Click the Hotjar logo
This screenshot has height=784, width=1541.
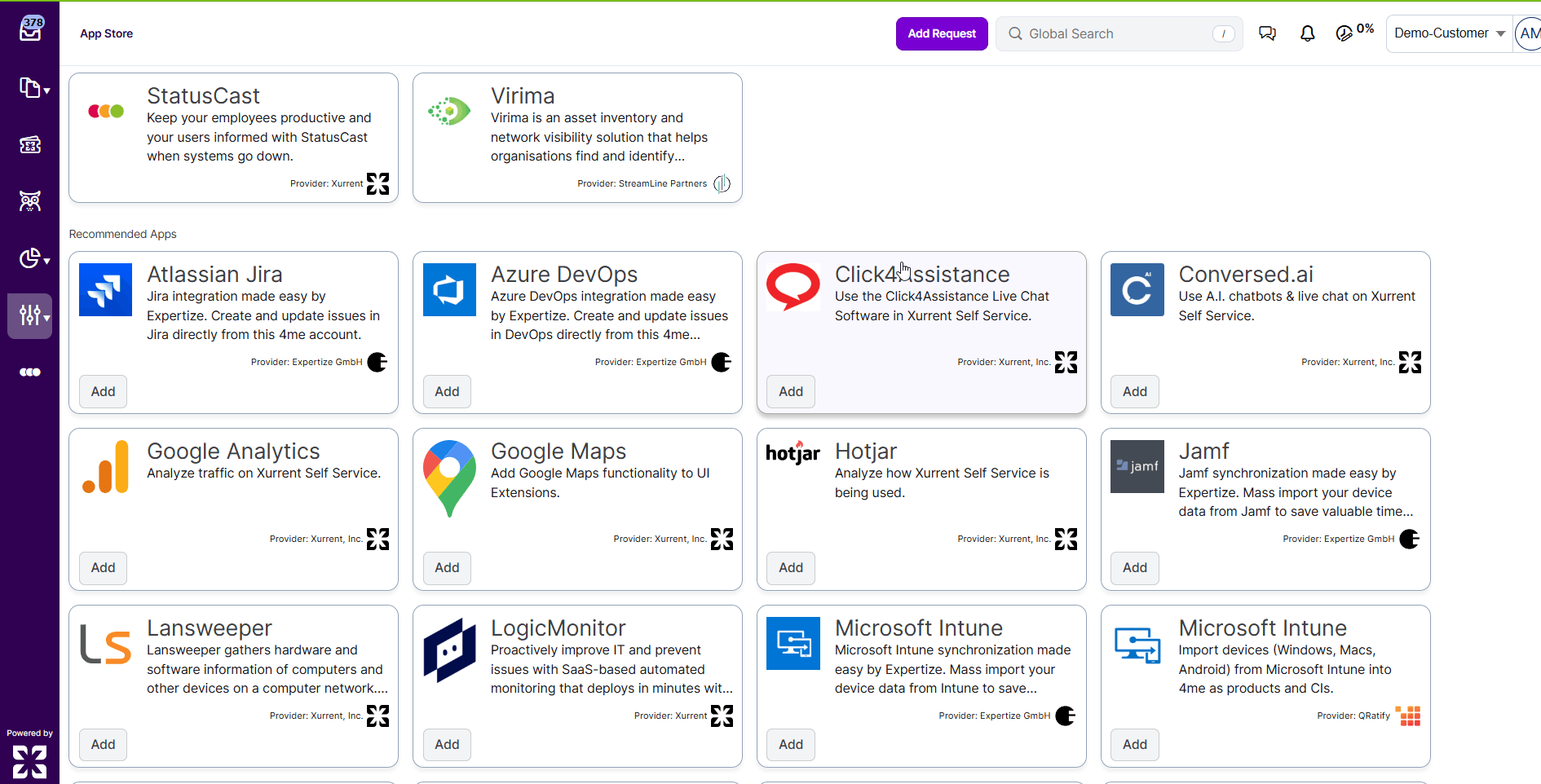793,453
